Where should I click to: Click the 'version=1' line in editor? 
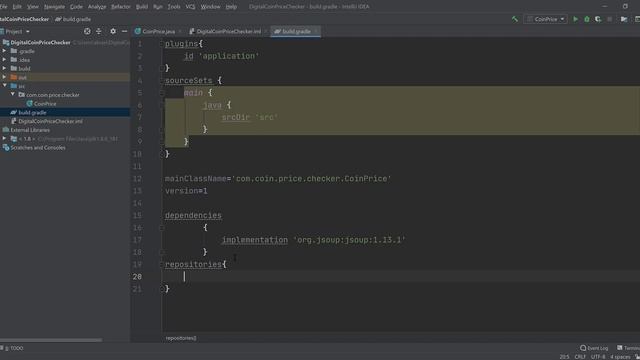click(x=186, y=191)
